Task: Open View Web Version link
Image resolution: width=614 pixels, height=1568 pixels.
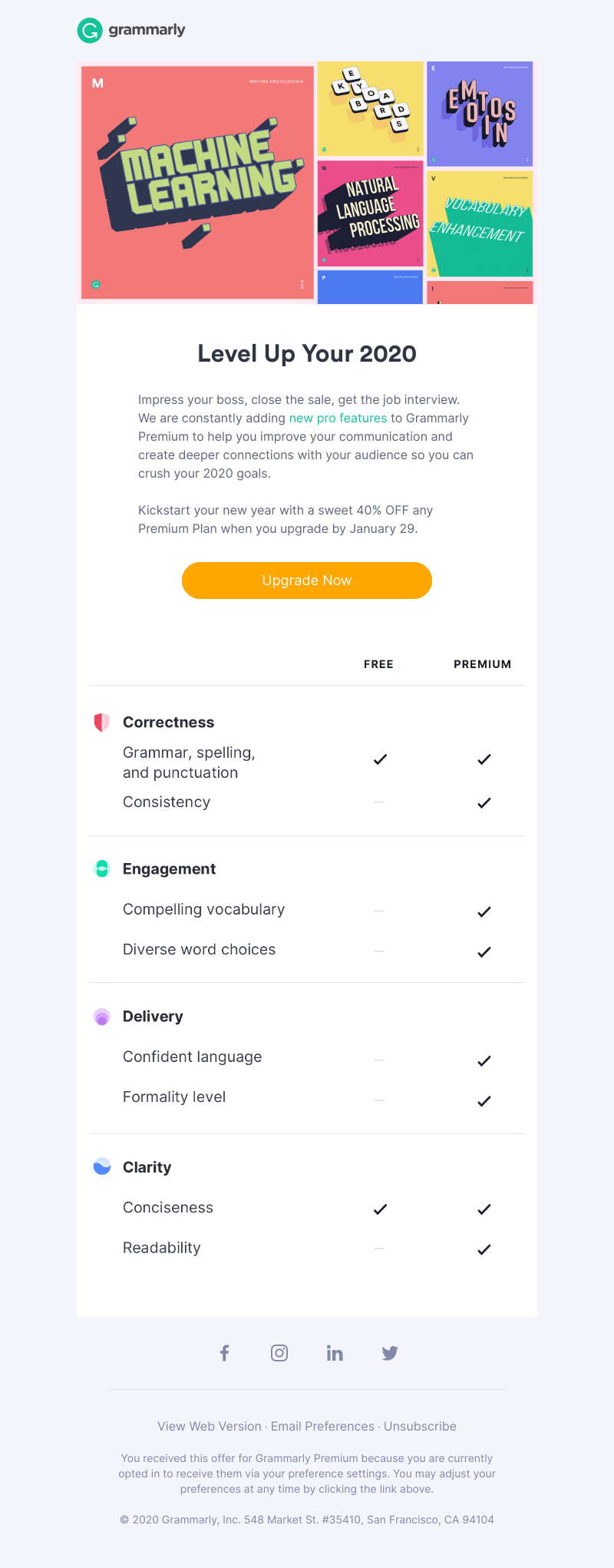Action: click(x=210, y=1426)
